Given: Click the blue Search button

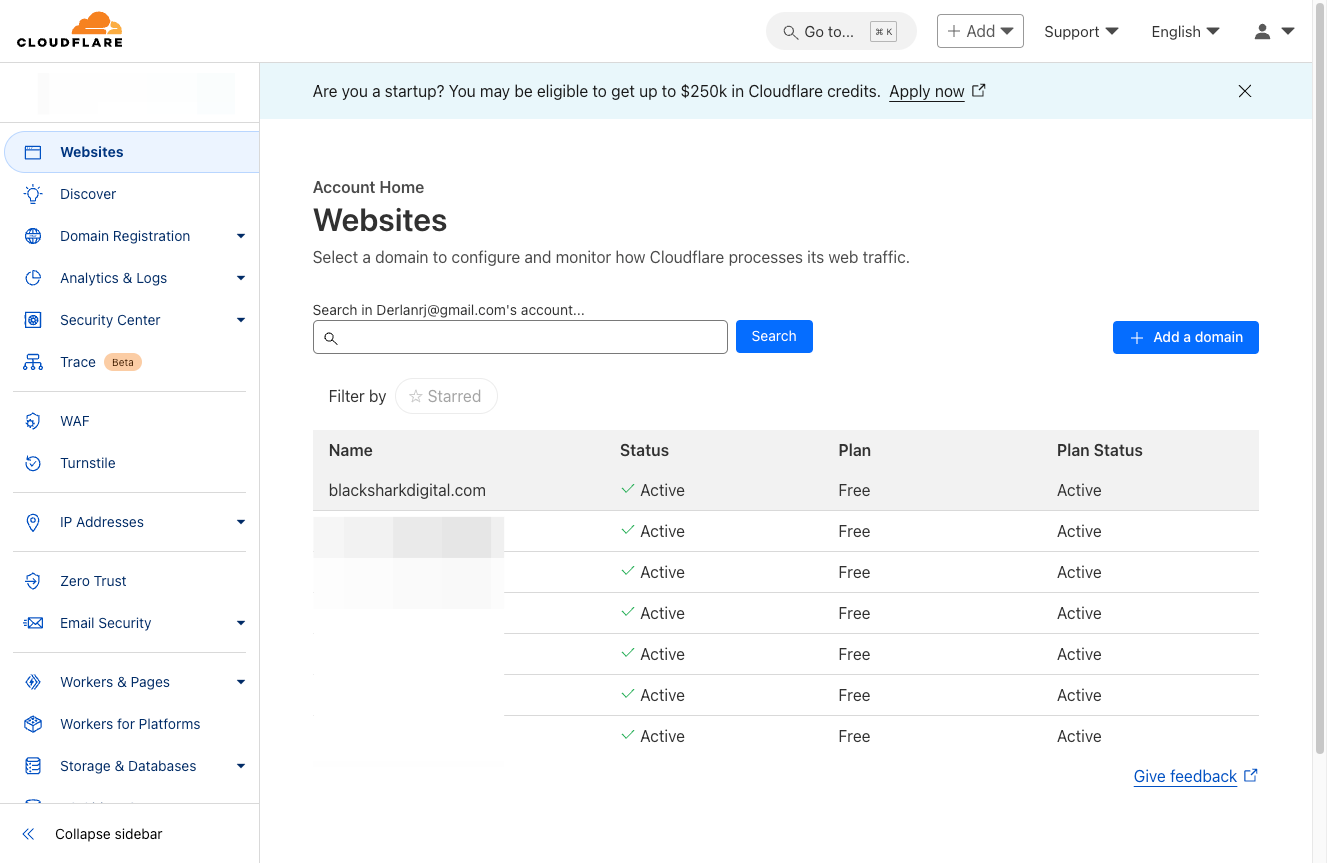Looking at the screenshot, I should [x=774, y=336].
